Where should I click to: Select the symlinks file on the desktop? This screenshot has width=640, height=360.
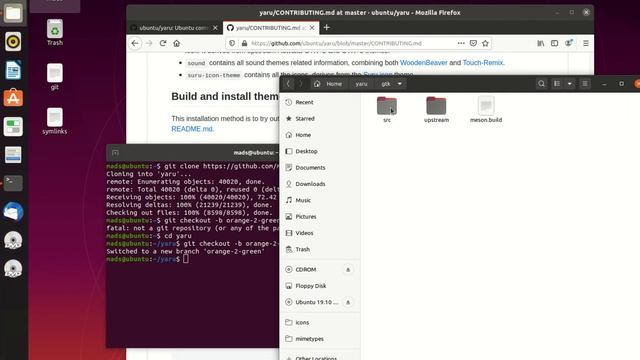[x=55, y=121]
